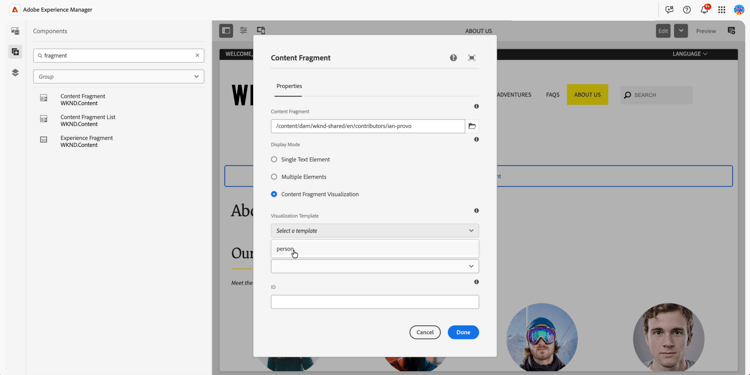
Task: Open the ABOUT US nav item
Action: tap(587, 95)
